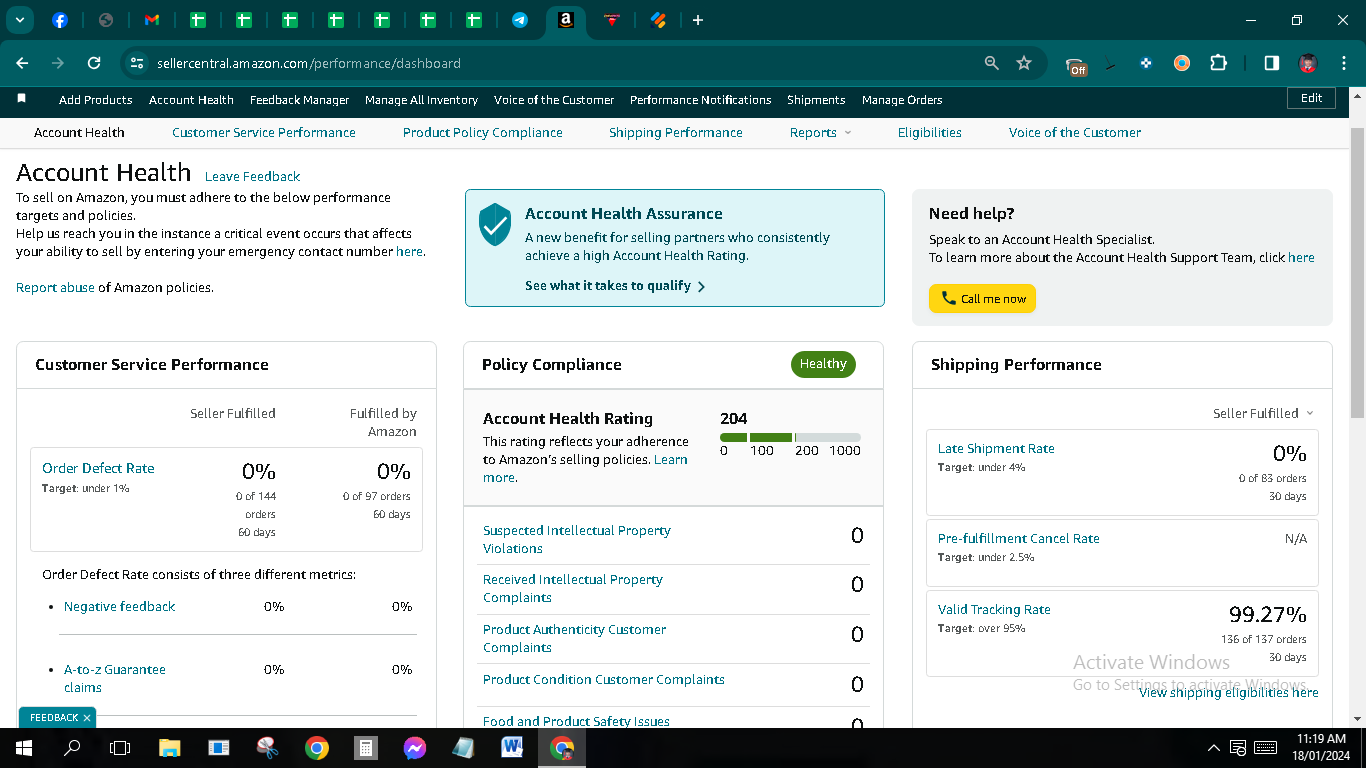Open Feedback Manager in the top bar
This screenshot has height=768, width=1366.
point(300,100)
